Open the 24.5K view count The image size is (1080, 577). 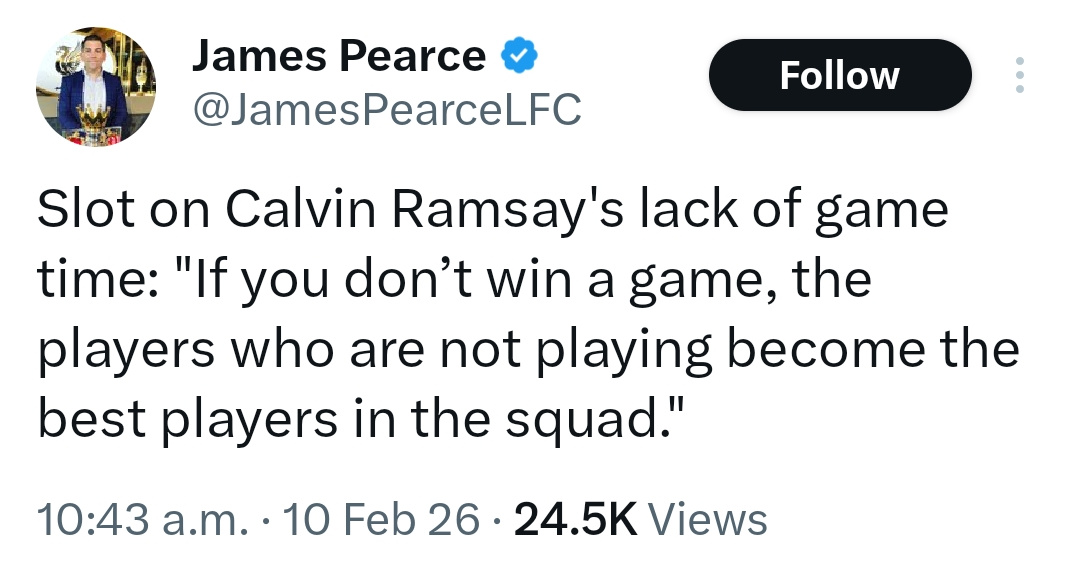575,519
